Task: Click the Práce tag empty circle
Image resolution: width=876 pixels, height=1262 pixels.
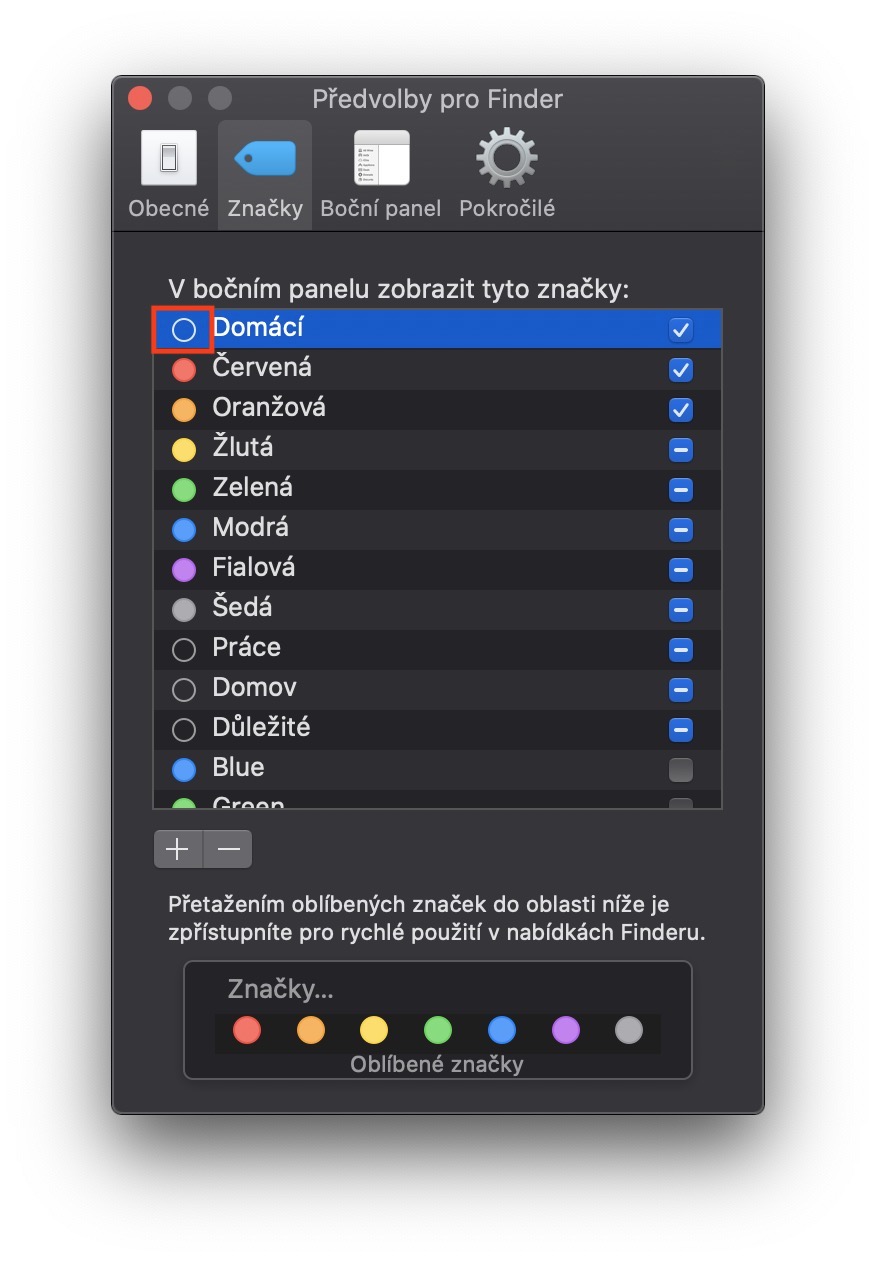Action: (x=183, y=650)
